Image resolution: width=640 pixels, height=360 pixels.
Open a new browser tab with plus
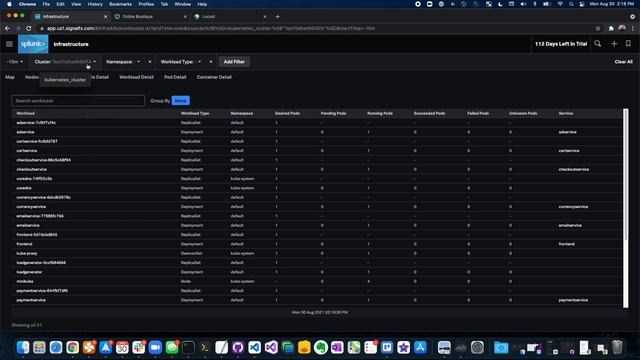(x=278, y=17)
